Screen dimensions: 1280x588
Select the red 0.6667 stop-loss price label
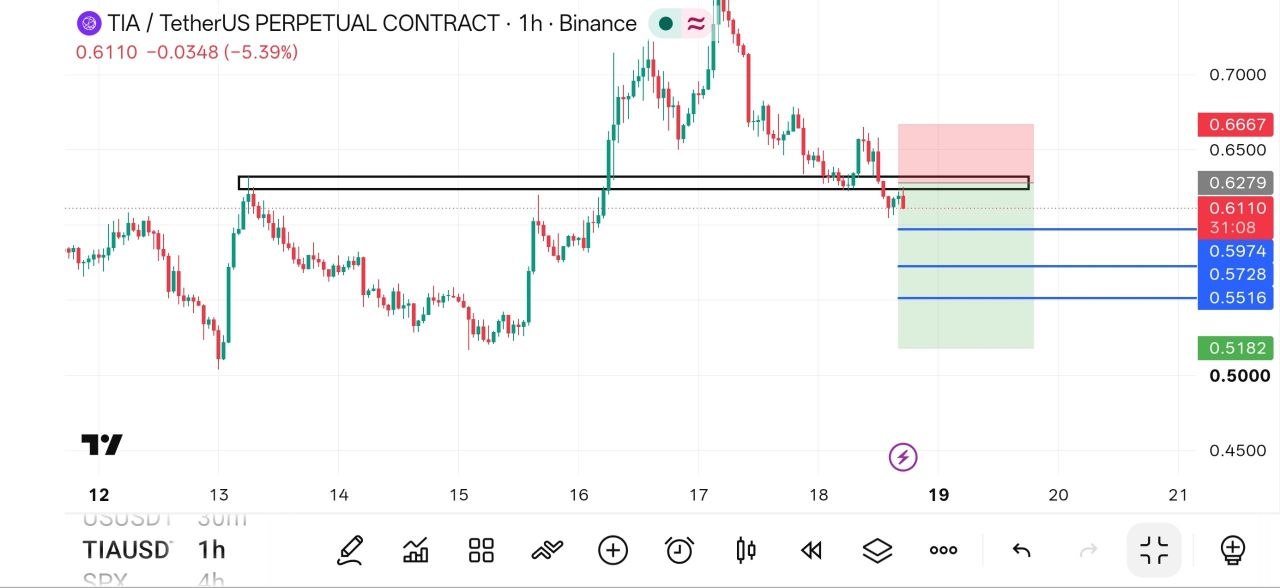(x=1238, y=125)
